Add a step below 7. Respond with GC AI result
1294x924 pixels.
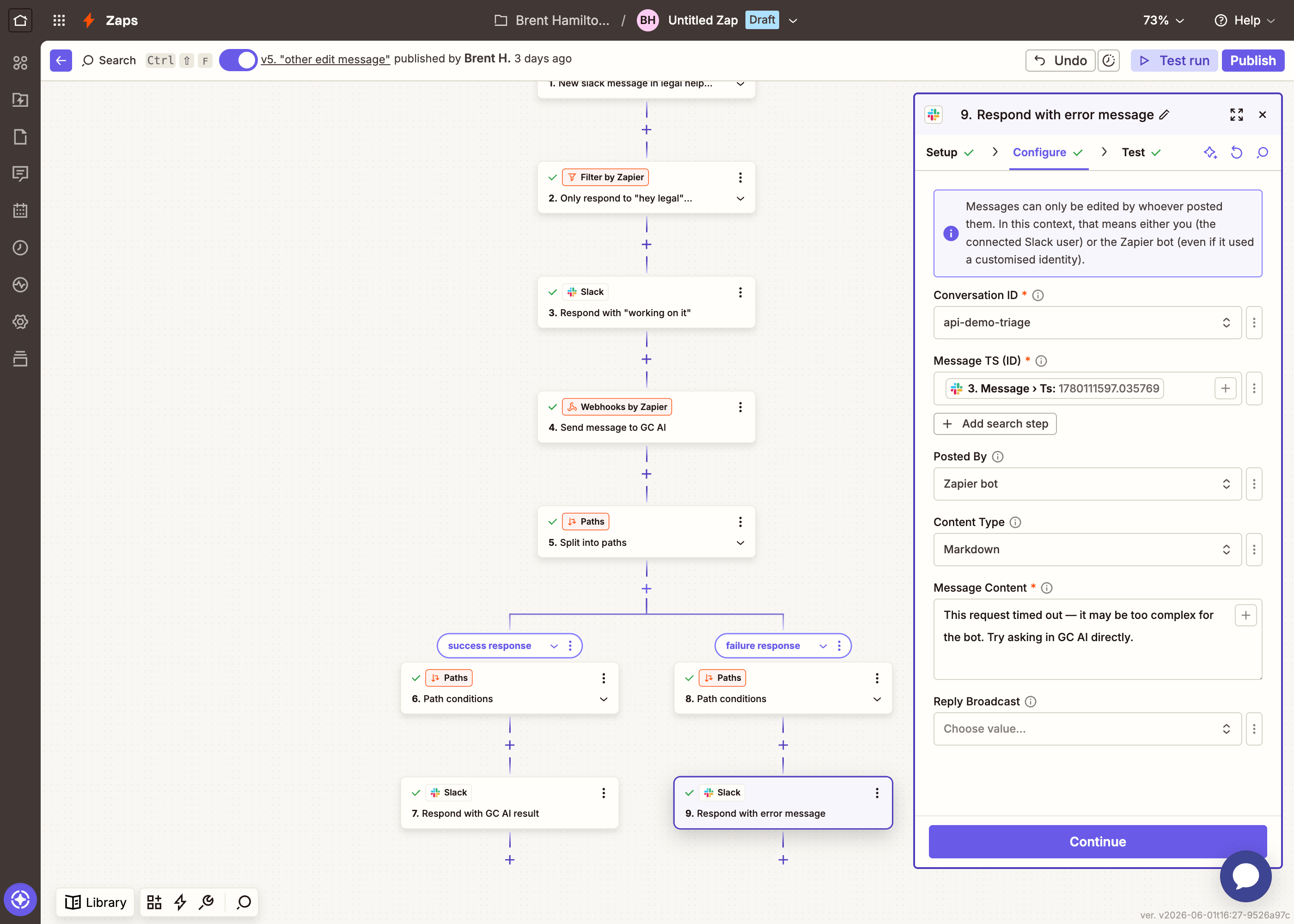[510, 860]
